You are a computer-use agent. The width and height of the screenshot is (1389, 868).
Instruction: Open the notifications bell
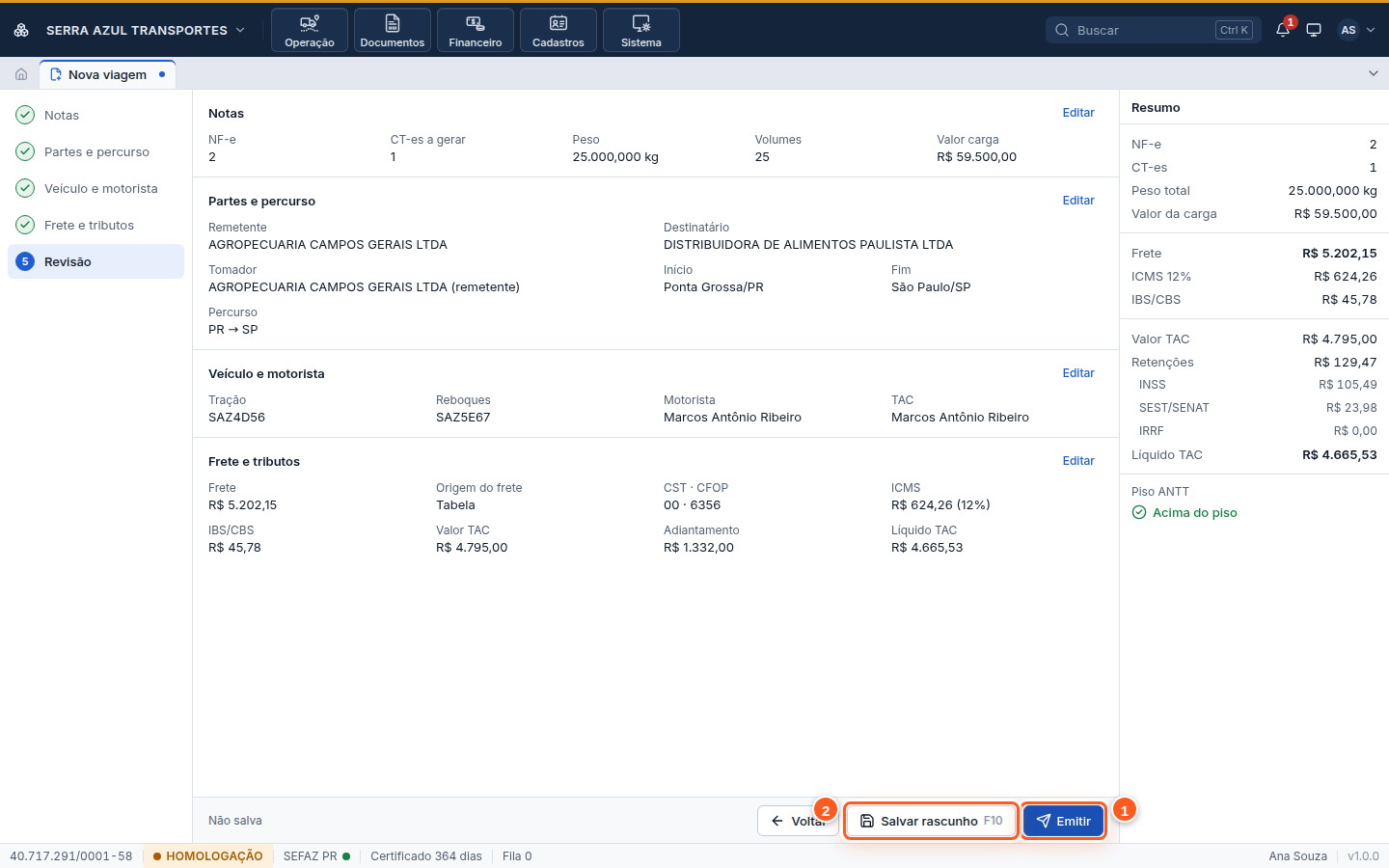coord(1283,30)
